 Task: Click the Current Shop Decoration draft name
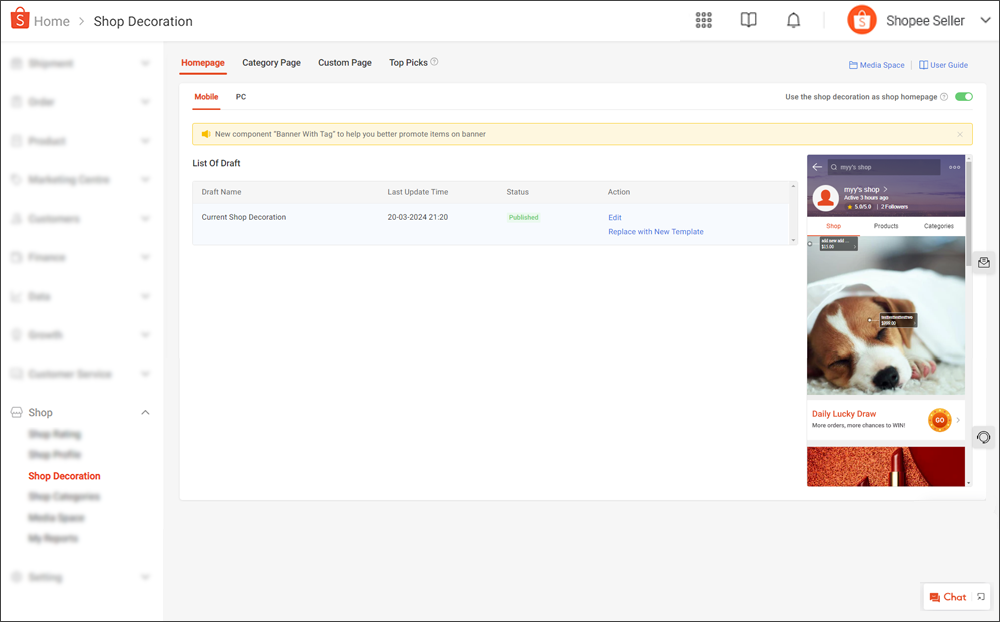tap(244, 218)
